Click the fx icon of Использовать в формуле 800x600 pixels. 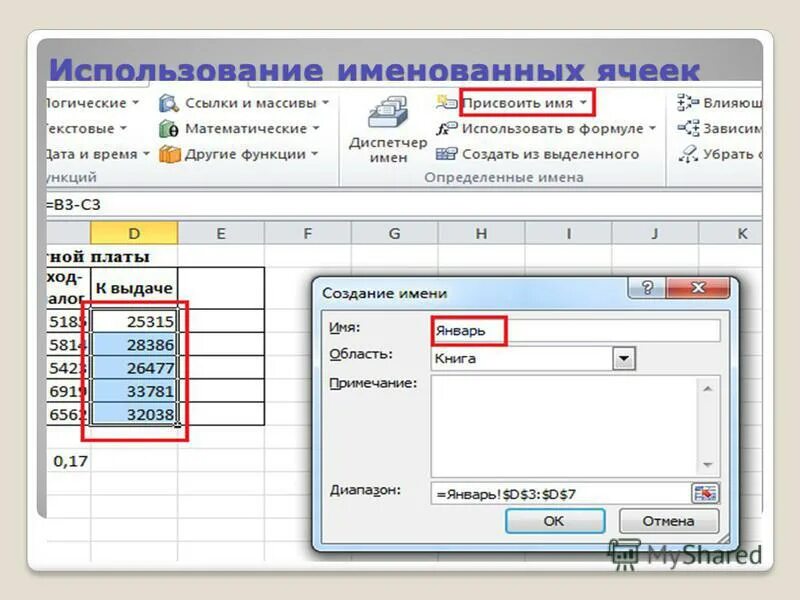[446, 129]
